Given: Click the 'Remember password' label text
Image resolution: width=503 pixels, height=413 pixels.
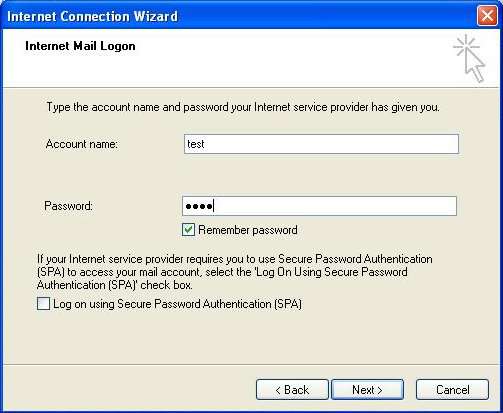Looking at the screenshot, I should pos(248,230).
